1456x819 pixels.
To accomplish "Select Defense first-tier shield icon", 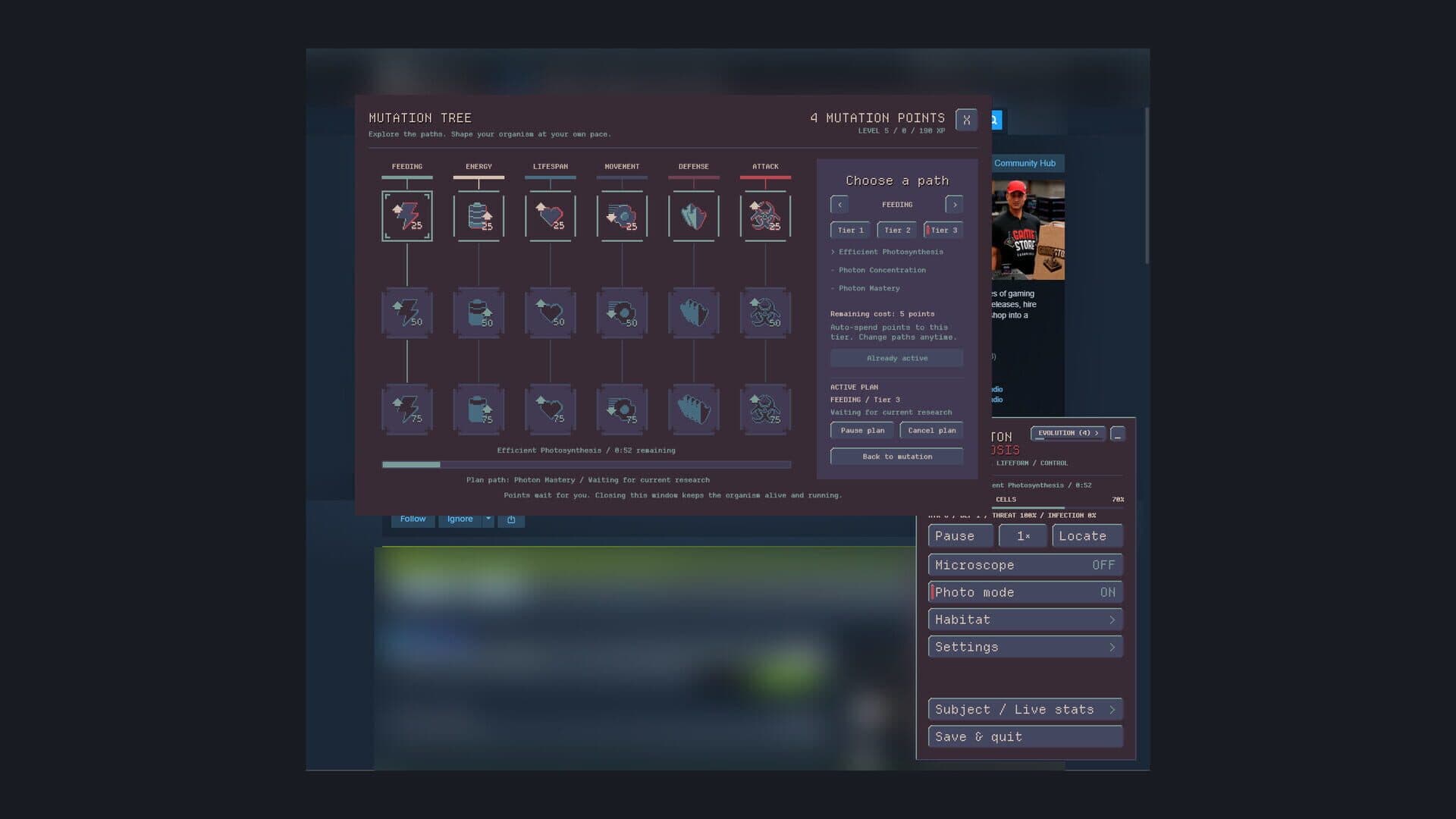I will [x=694, y=216].
